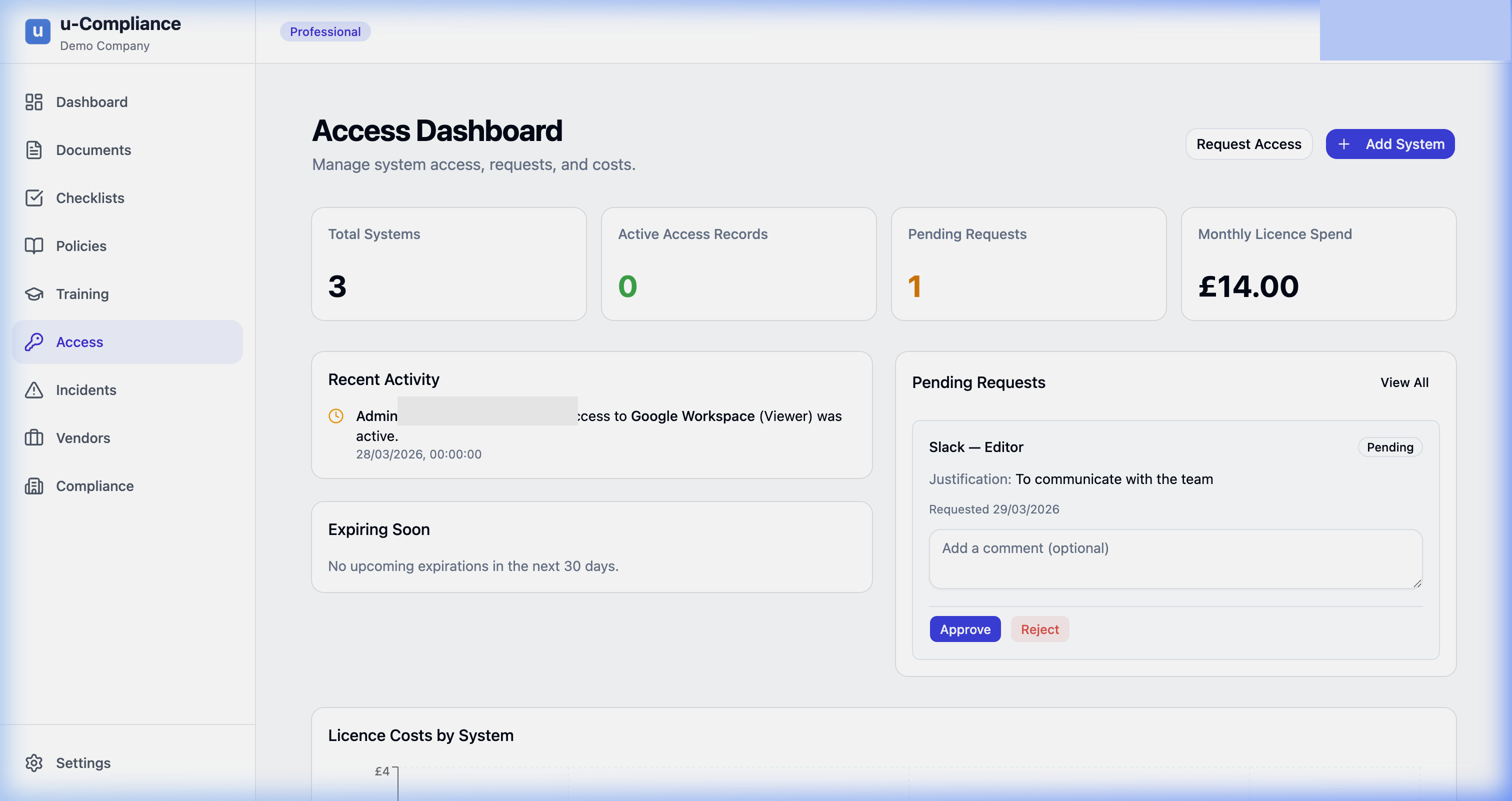
Task: Open Training via the graduation cap icon
Action: [x=34, y=293]
